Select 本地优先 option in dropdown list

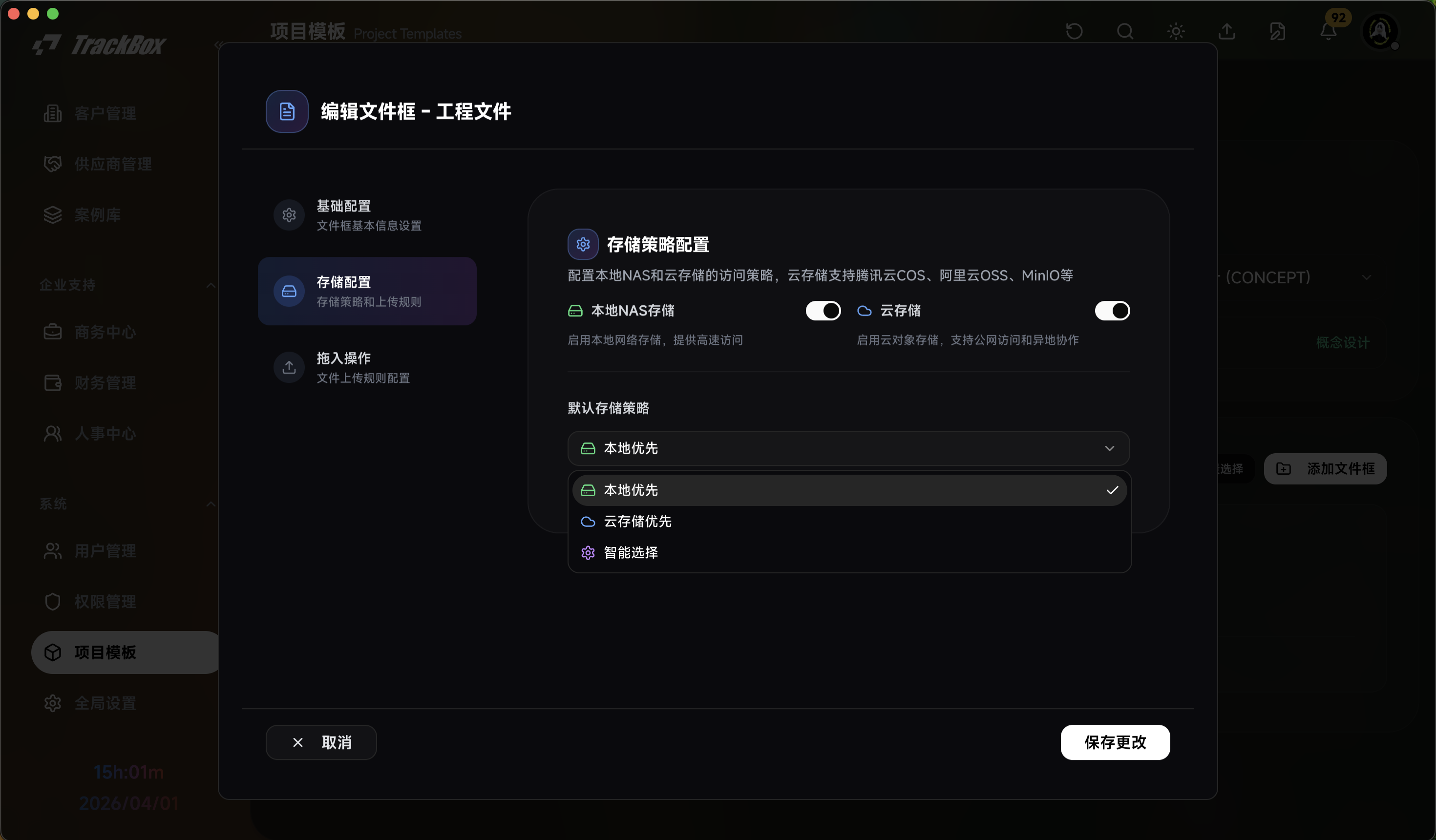[849, 490]
